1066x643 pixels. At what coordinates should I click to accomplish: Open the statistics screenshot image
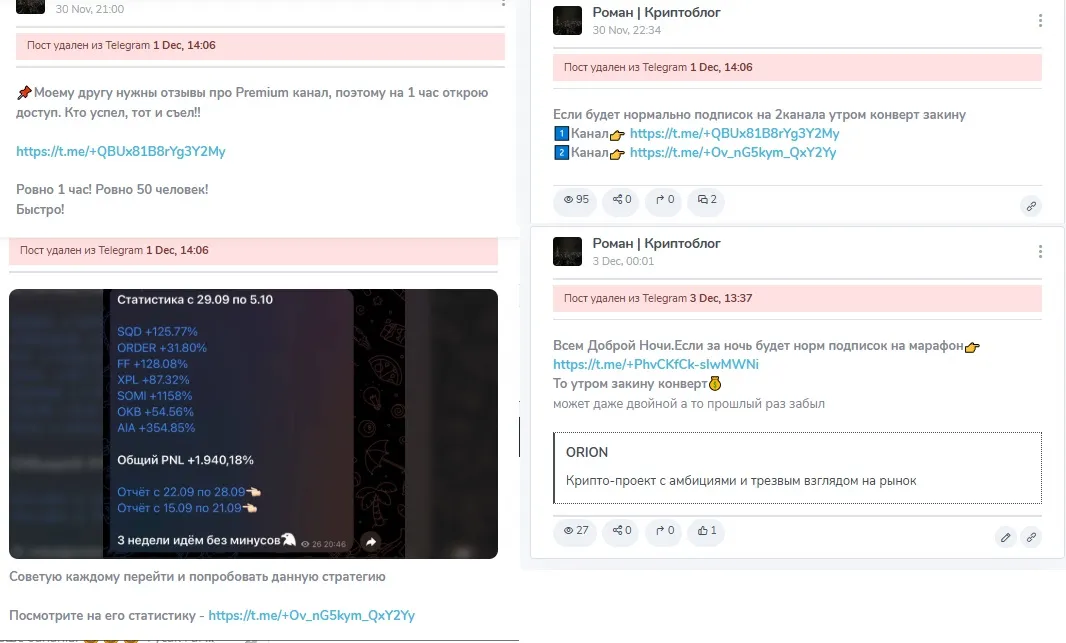[x=253, y=424]
